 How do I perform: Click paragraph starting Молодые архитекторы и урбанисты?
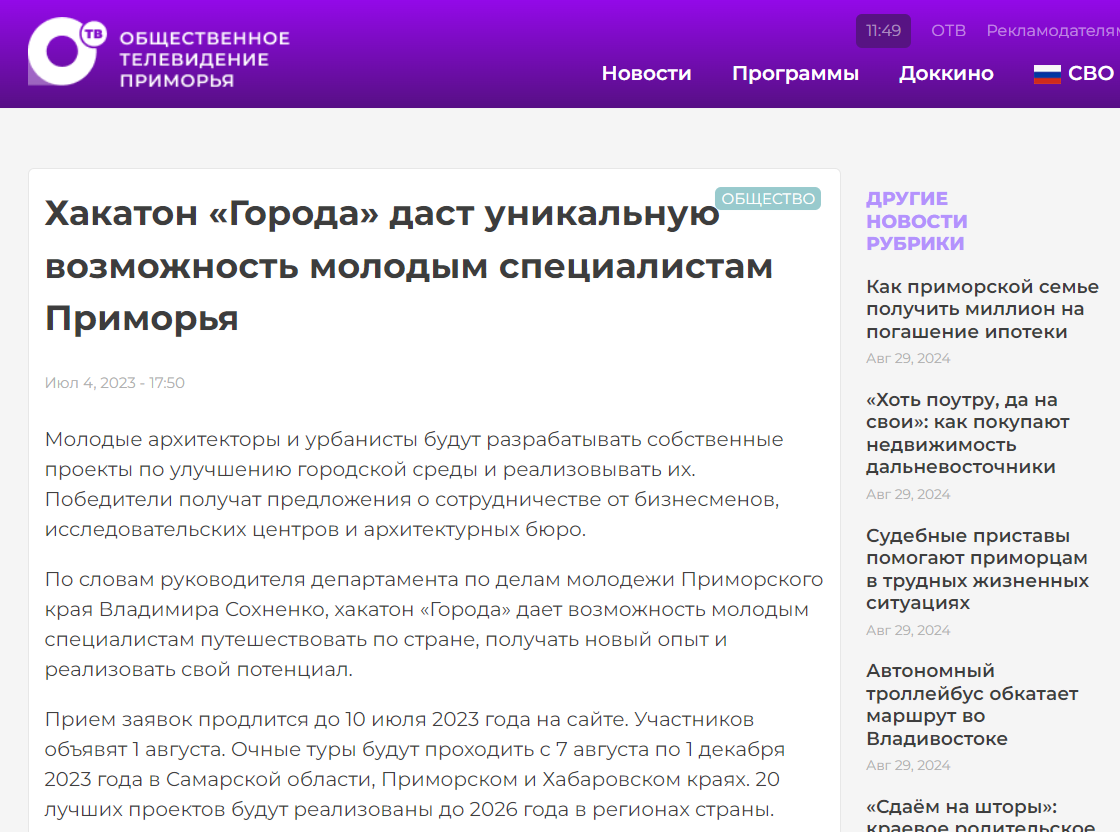tap(414, 484)
